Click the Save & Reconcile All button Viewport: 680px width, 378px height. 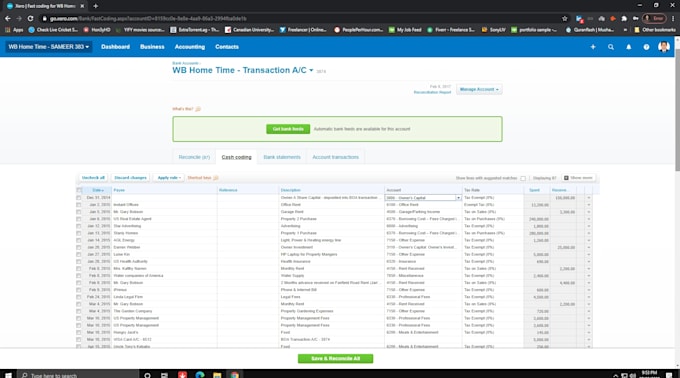point(335,358)
